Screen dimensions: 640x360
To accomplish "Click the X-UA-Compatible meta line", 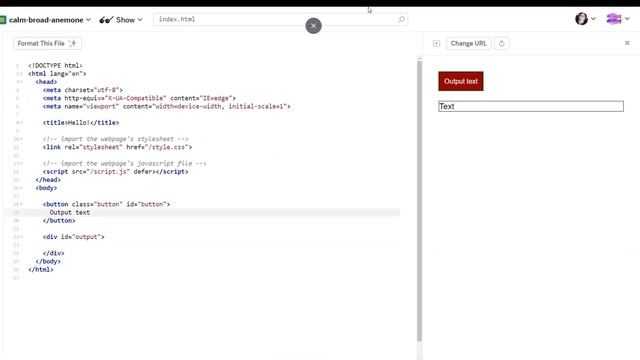I will 139,98.
